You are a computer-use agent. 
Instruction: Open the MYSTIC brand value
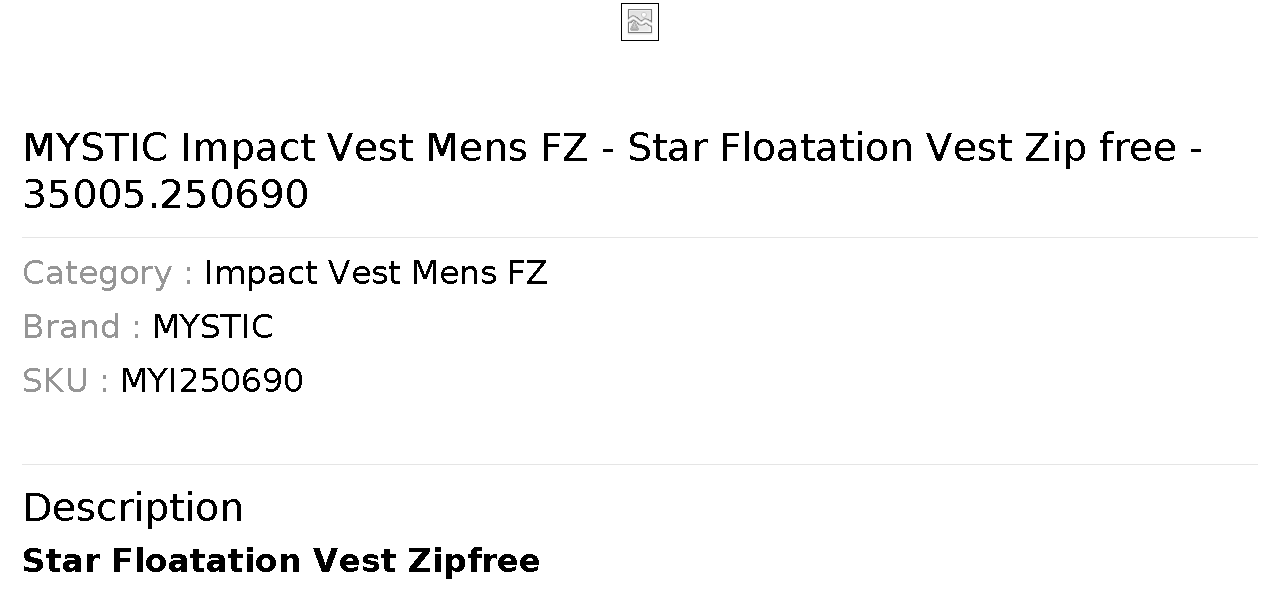[x=212, y=327]
